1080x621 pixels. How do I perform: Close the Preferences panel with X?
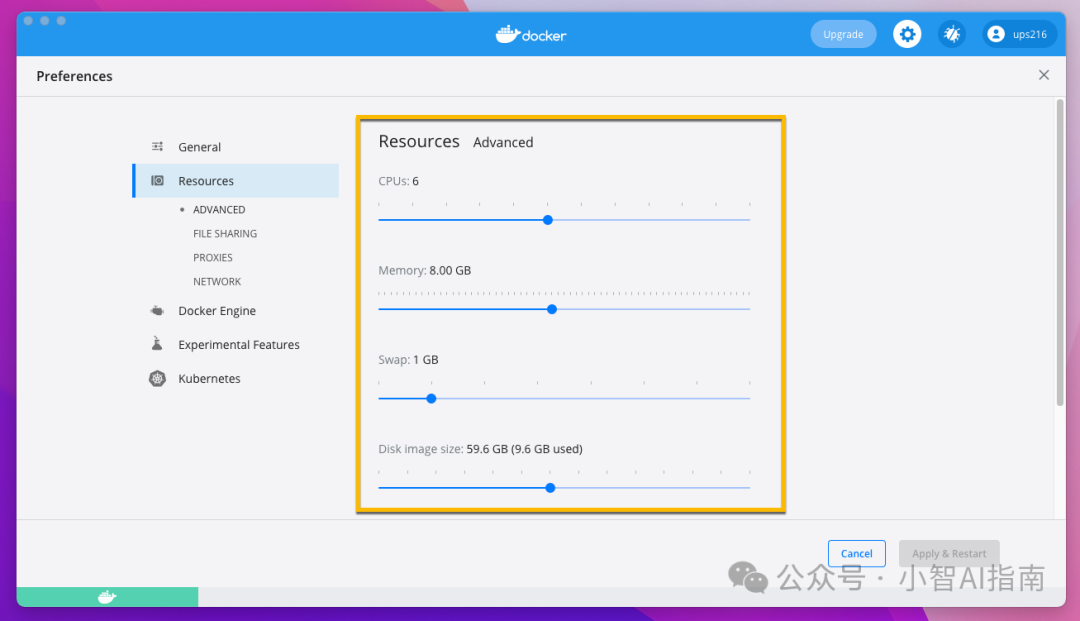click(x=1043, y=75)
